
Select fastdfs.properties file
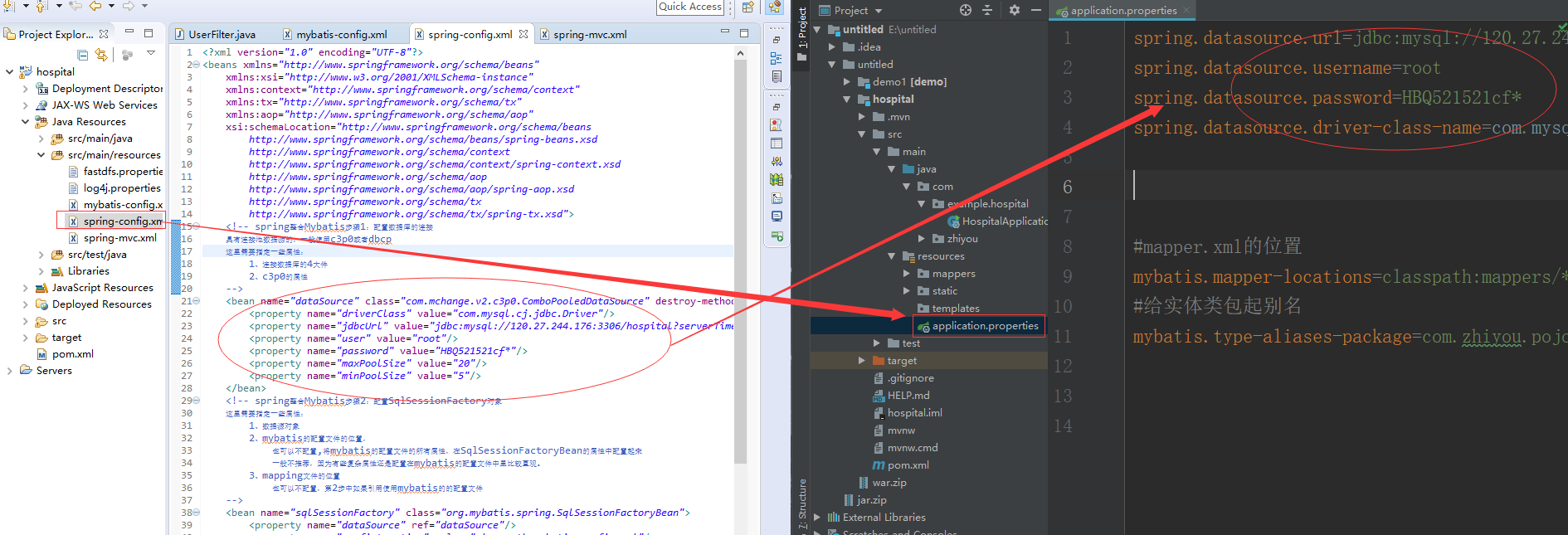tap(115, 172)
